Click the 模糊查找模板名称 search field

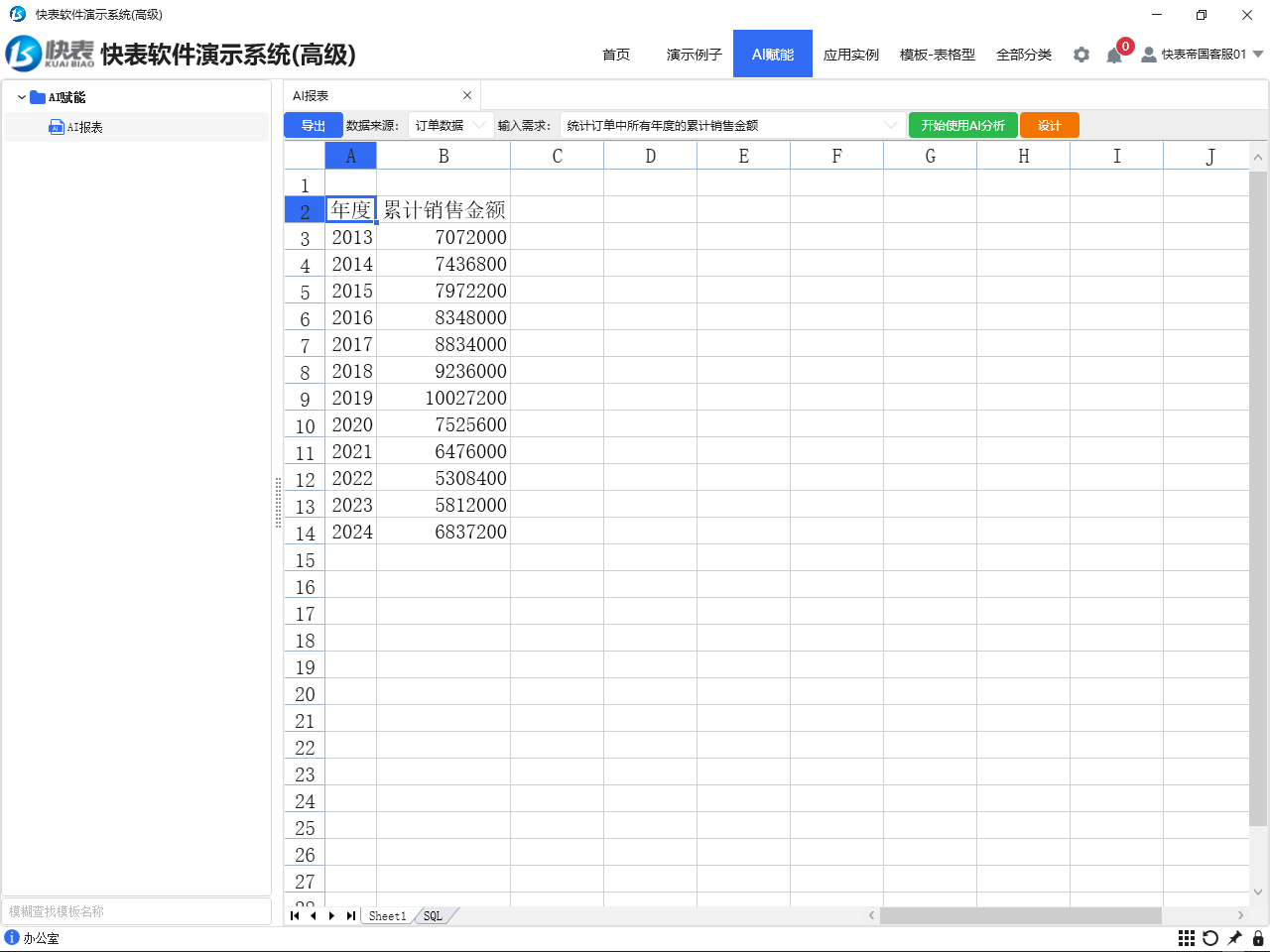137,911
